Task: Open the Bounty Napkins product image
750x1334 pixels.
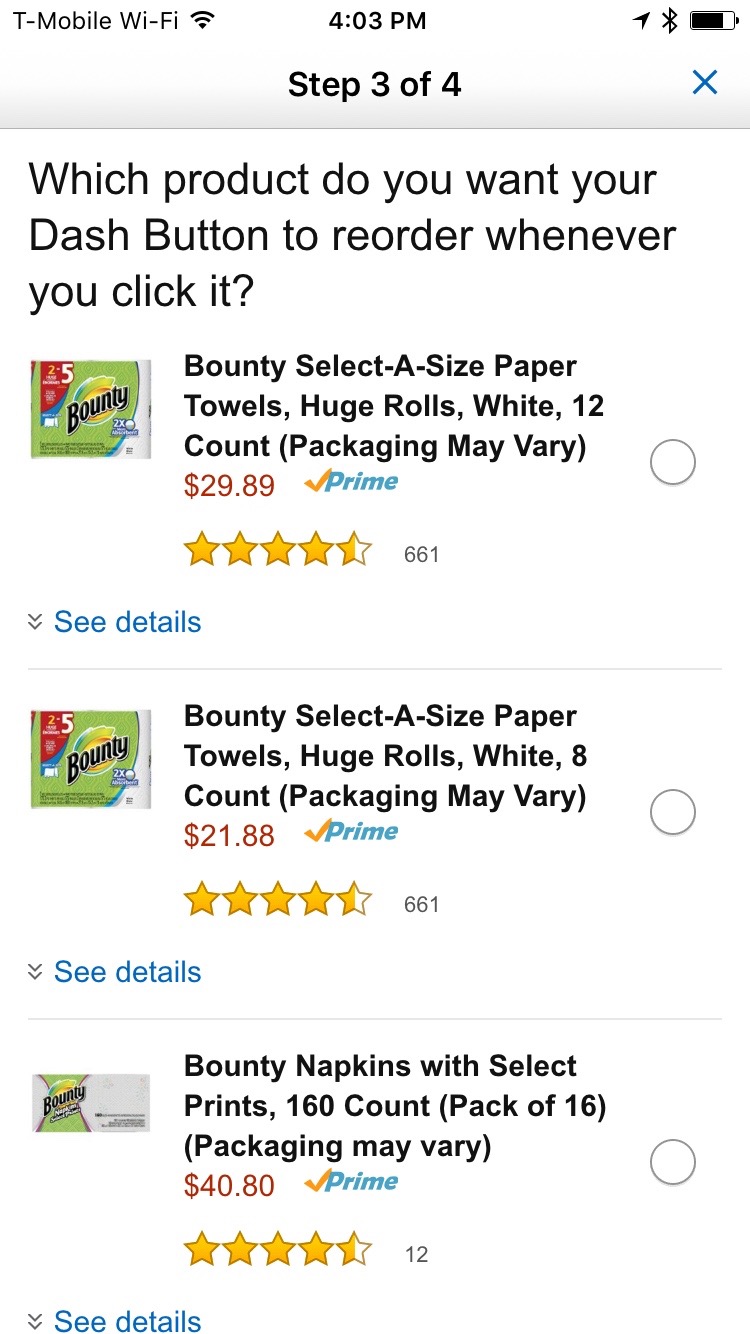Action: point(91,1103)
